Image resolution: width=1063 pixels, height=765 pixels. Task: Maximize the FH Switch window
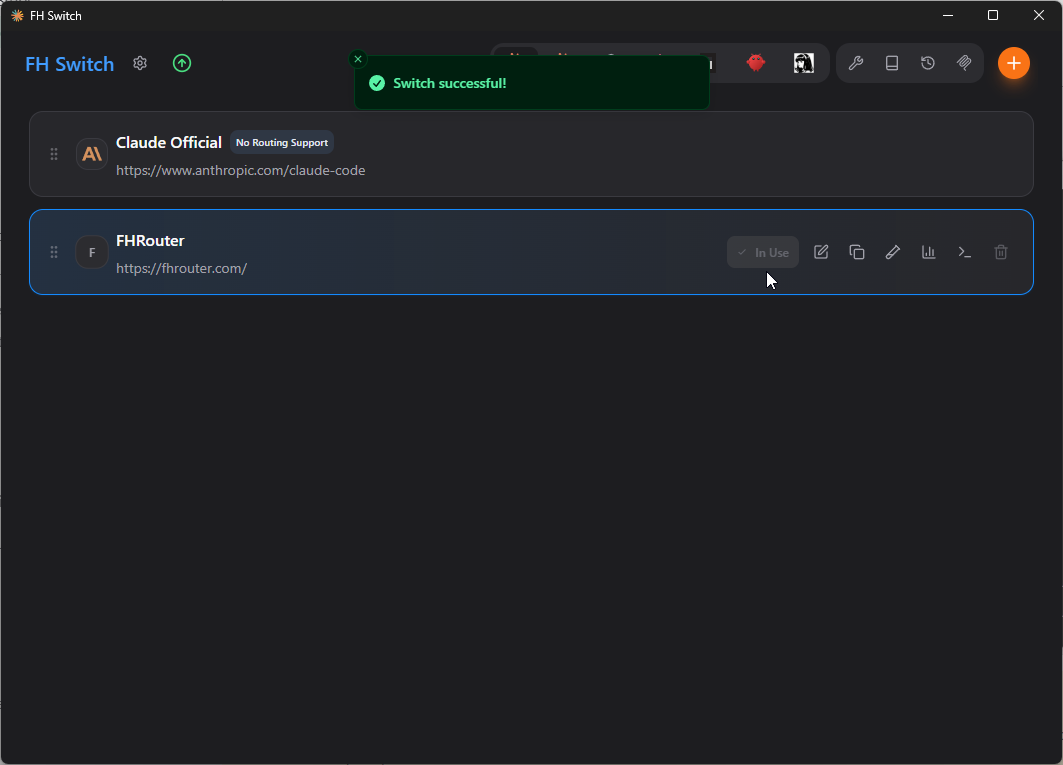pyautogui.click(x=992, y=15)
